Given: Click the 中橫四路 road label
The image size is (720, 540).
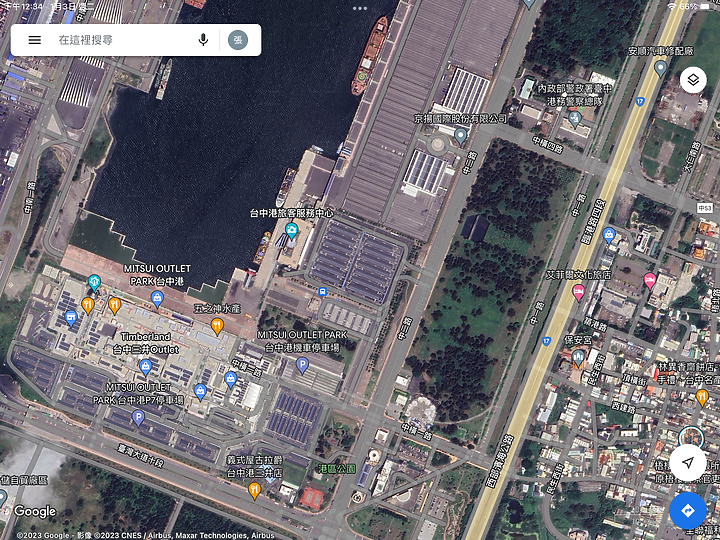Looking at the screenshot, I should point(548,145).
